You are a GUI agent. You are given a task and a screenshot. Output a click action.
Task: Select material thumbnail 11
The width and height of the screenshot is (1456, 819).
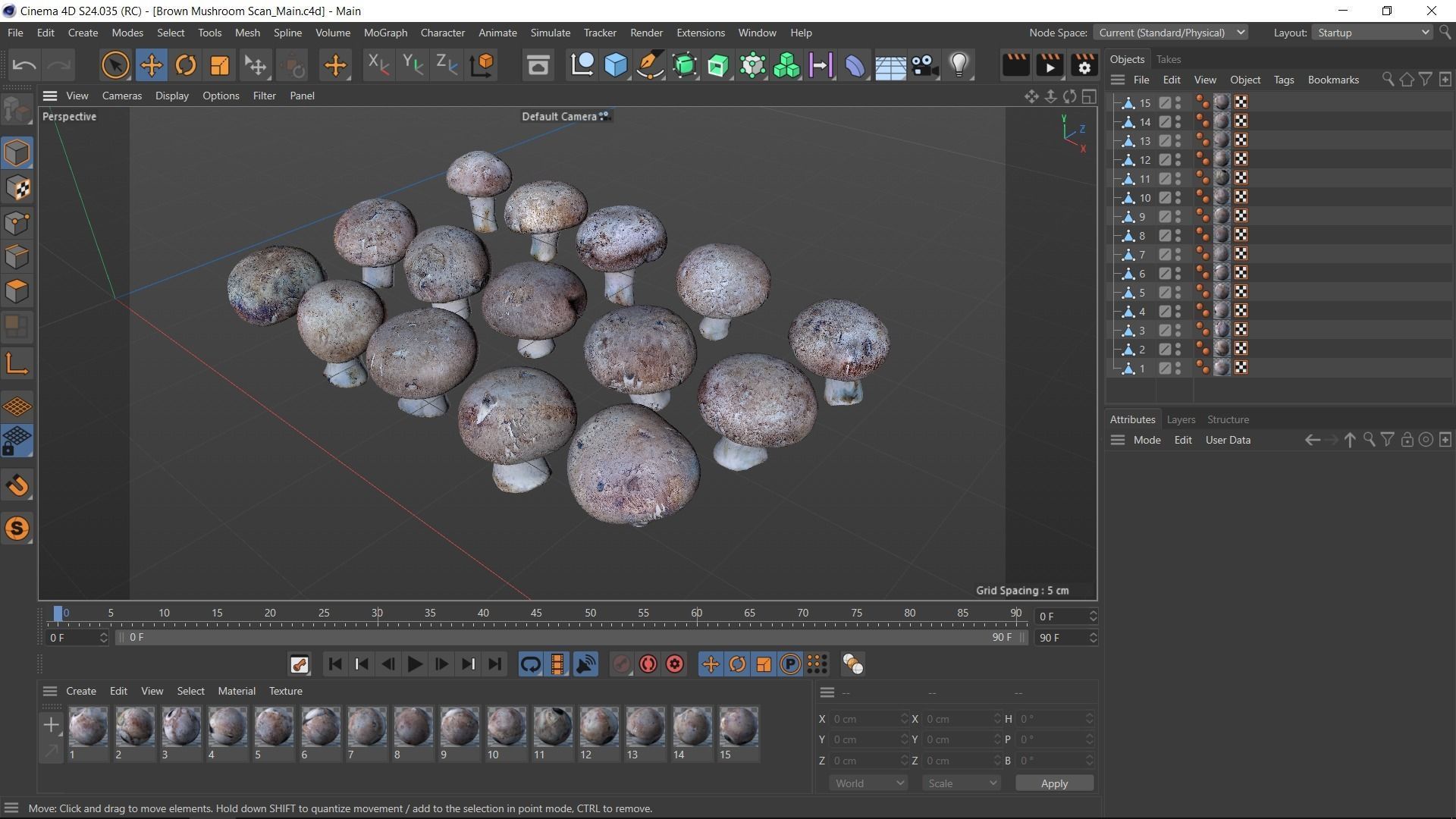[x=552, y=726]
